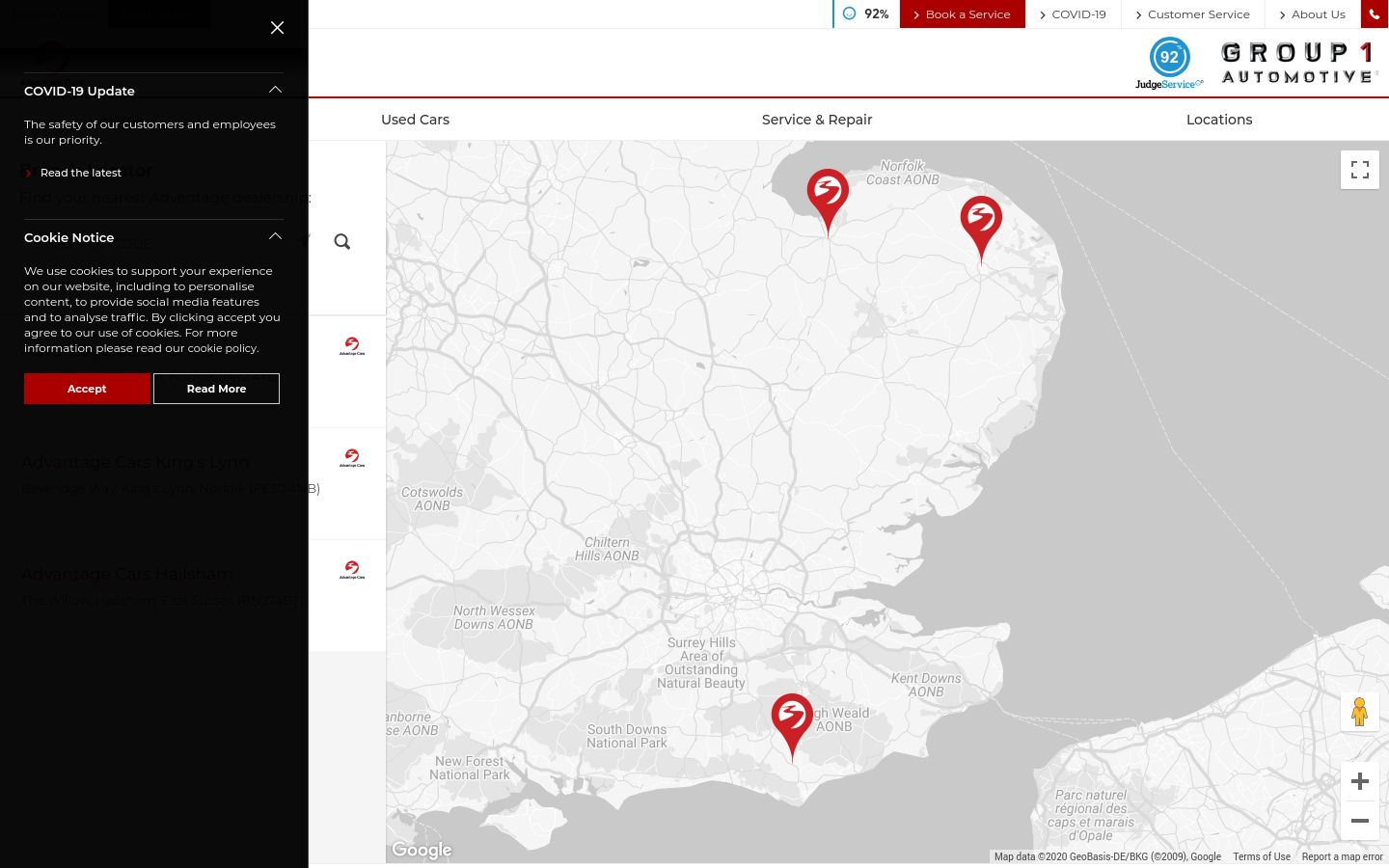The width and height of the screenshot is (1389, 868).
Task: Open the Used Cars menu
Action: (415, 120)
